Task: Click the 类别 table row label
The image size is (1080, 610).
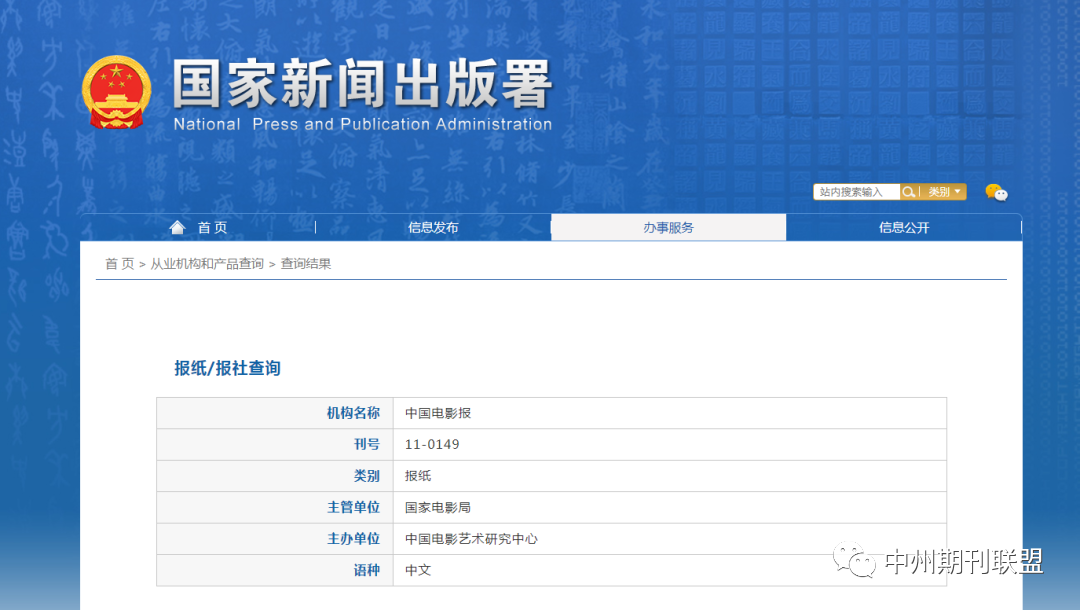Action: point(367,476)
